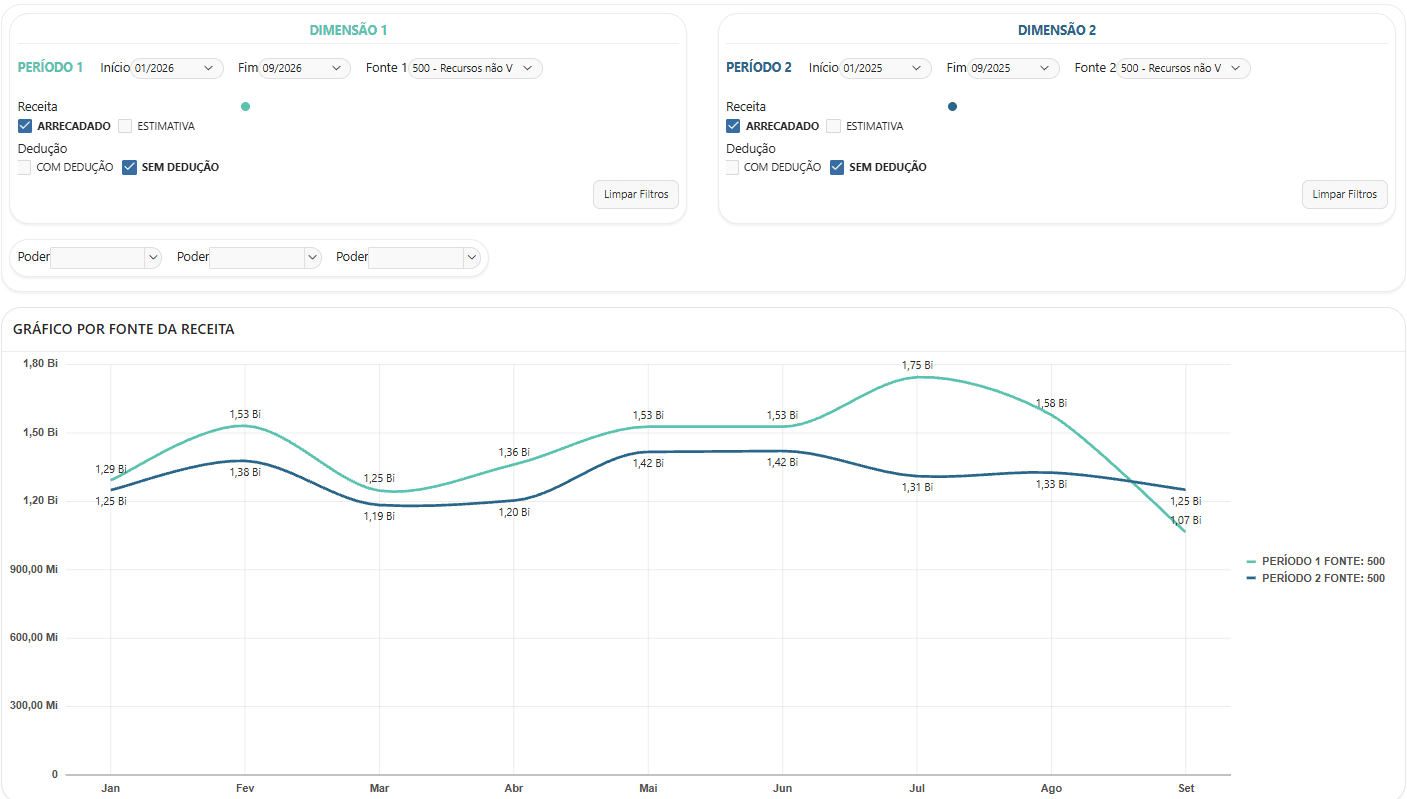Expand the Fonte 1 dropdown
Viewport: 1407px width, 799px height.
[x=476, y=68]
